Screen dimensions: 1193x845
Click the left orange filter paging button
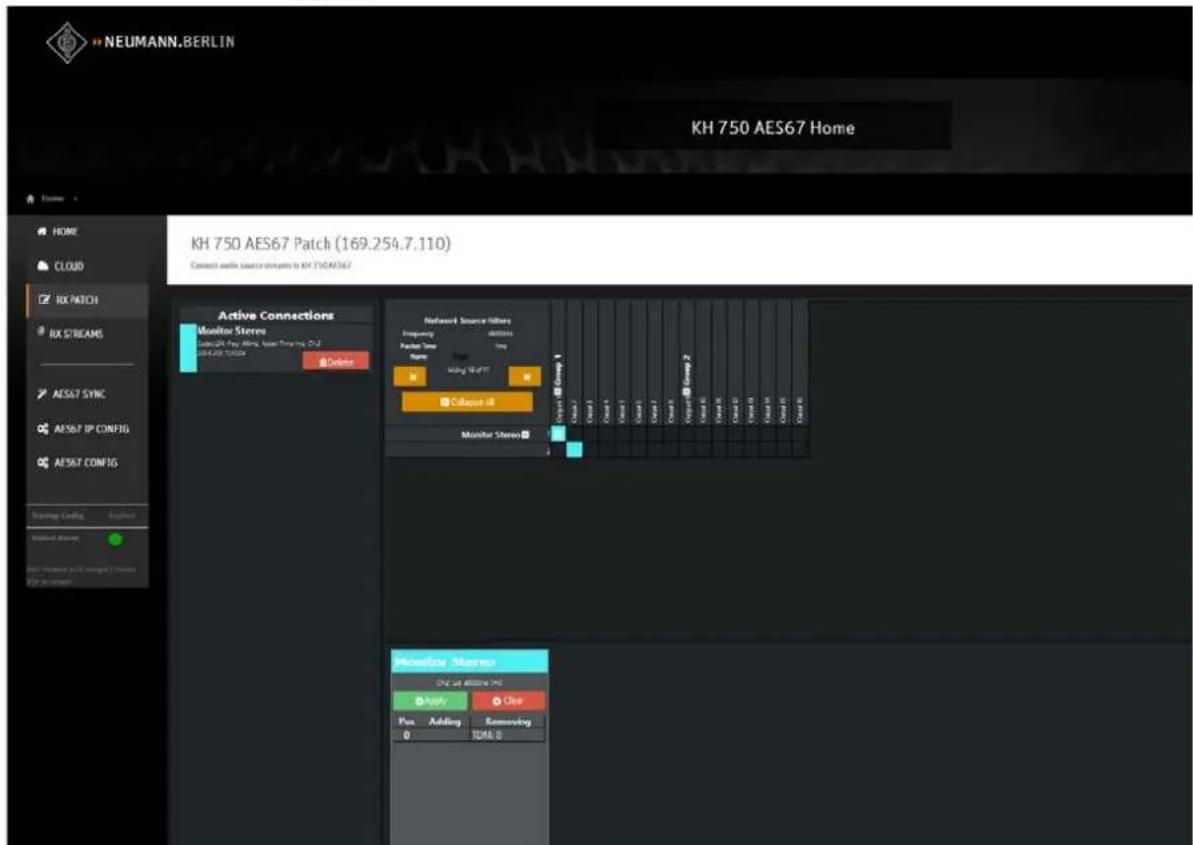(x=410, y=376)
